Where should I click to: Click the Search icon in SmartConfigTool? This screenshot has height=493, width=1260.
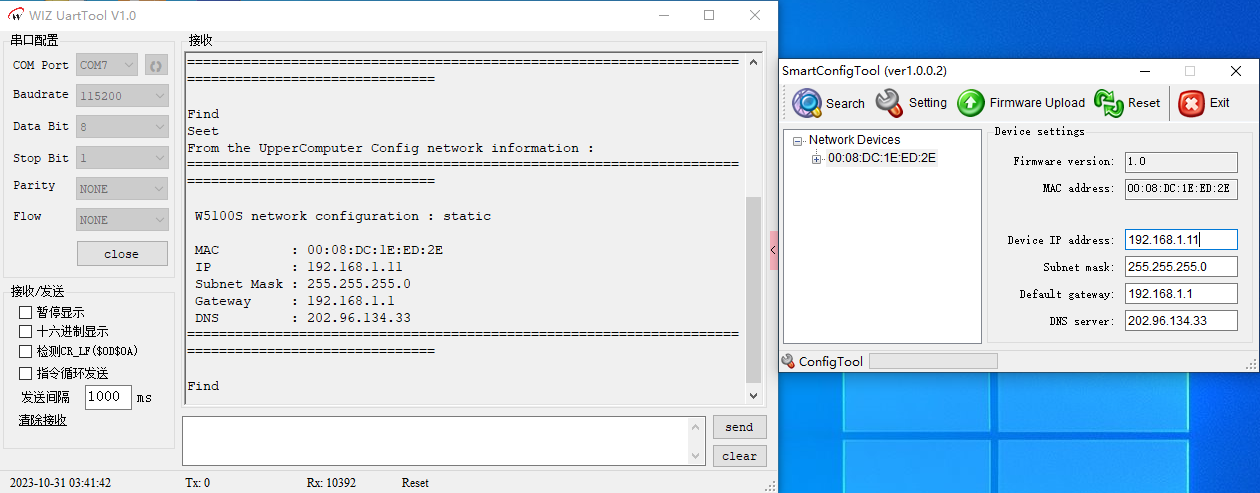pos(807,103)
